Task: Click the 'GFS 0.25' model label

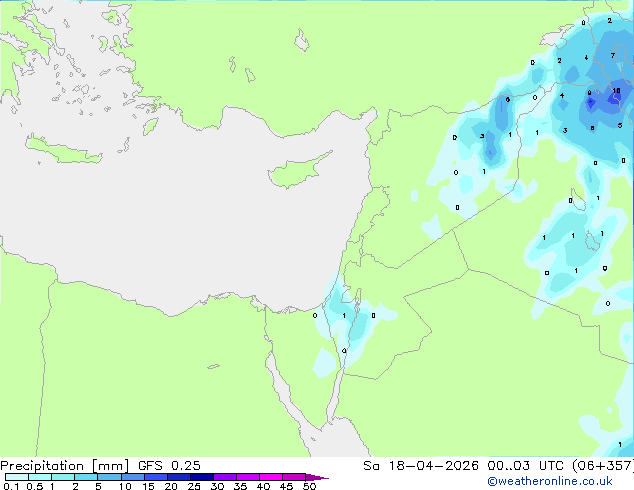Action: pos(169,466)
